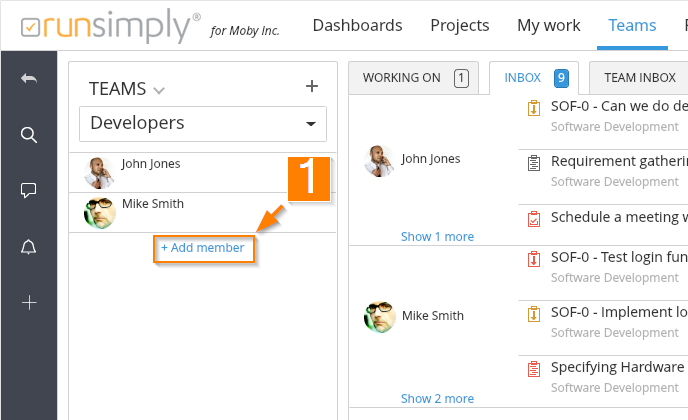
Task: Expand the TEAMS chevron menu
Action: pyautogui.click(x=159, y=90)
